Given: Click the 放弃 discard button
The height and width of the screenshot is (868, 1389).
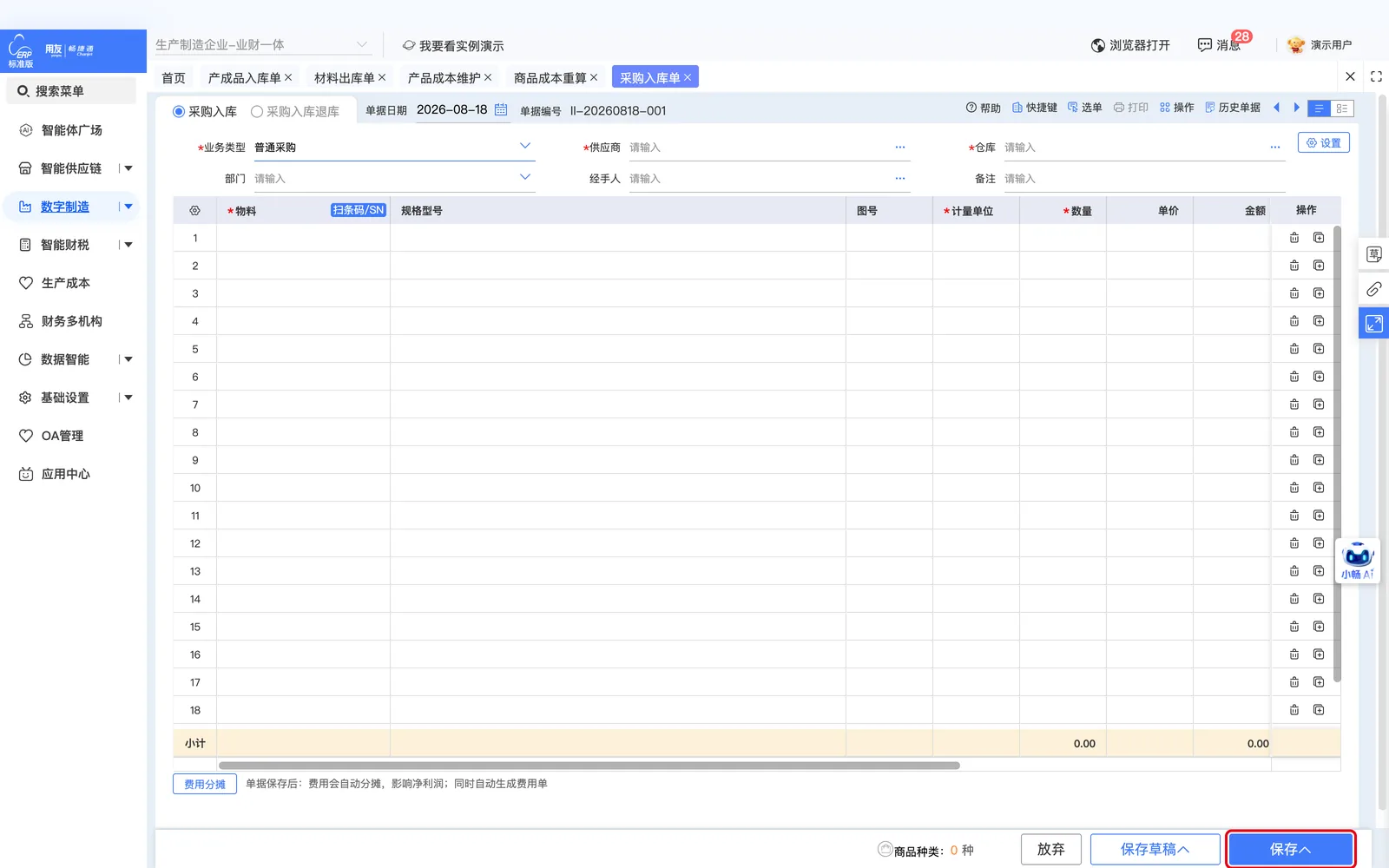Looking at the screenshot, I should (1051, 849).
